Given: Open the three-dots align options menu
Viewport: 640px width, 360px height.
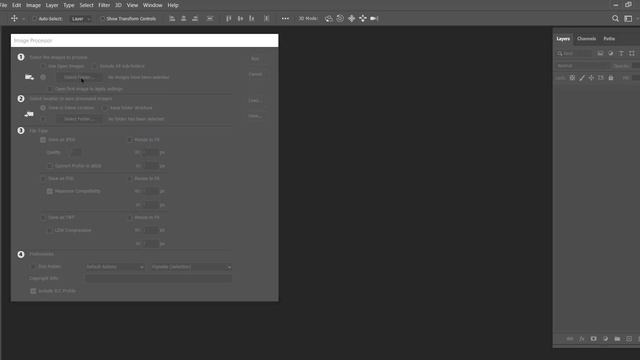Looking at the screenshot, I should point(285,18).
